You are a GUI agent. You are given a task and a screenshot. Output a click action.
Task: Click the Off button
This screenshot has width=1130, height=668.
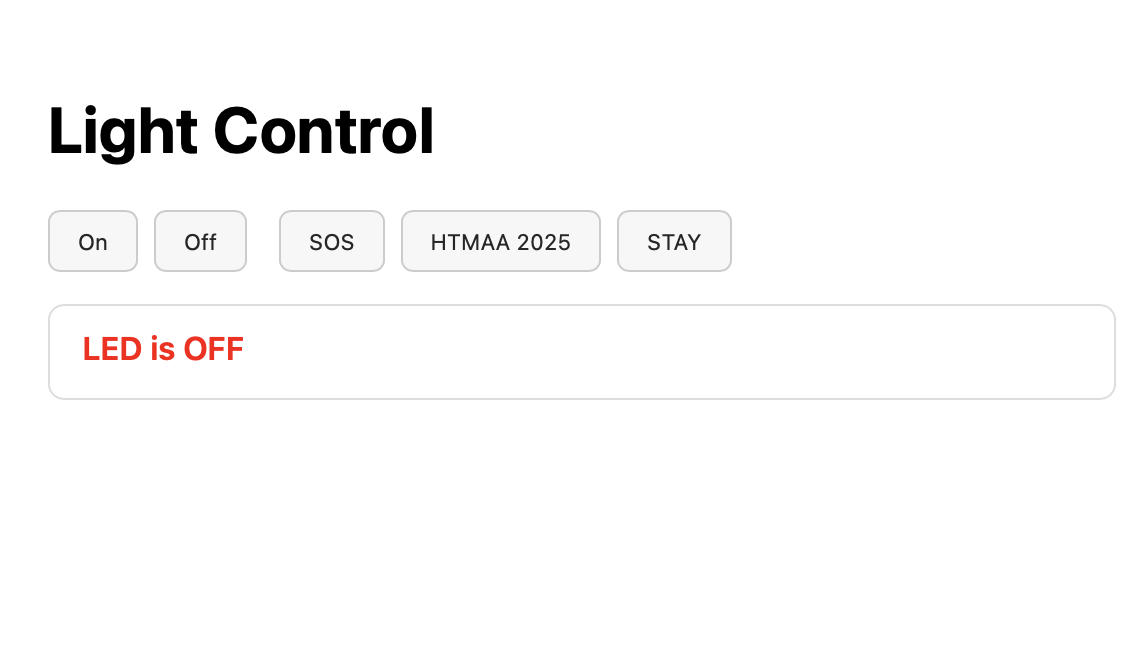pos(200,241)
